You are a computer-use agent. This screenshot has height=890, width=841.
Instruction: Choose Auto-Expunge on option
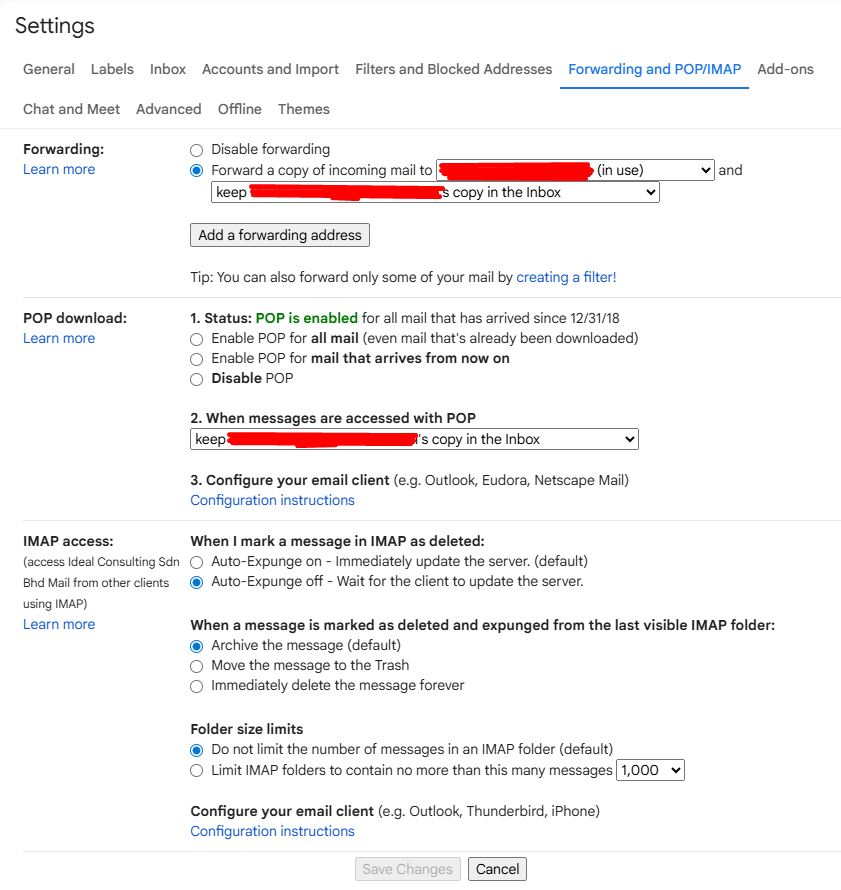(x=197, y=562)
